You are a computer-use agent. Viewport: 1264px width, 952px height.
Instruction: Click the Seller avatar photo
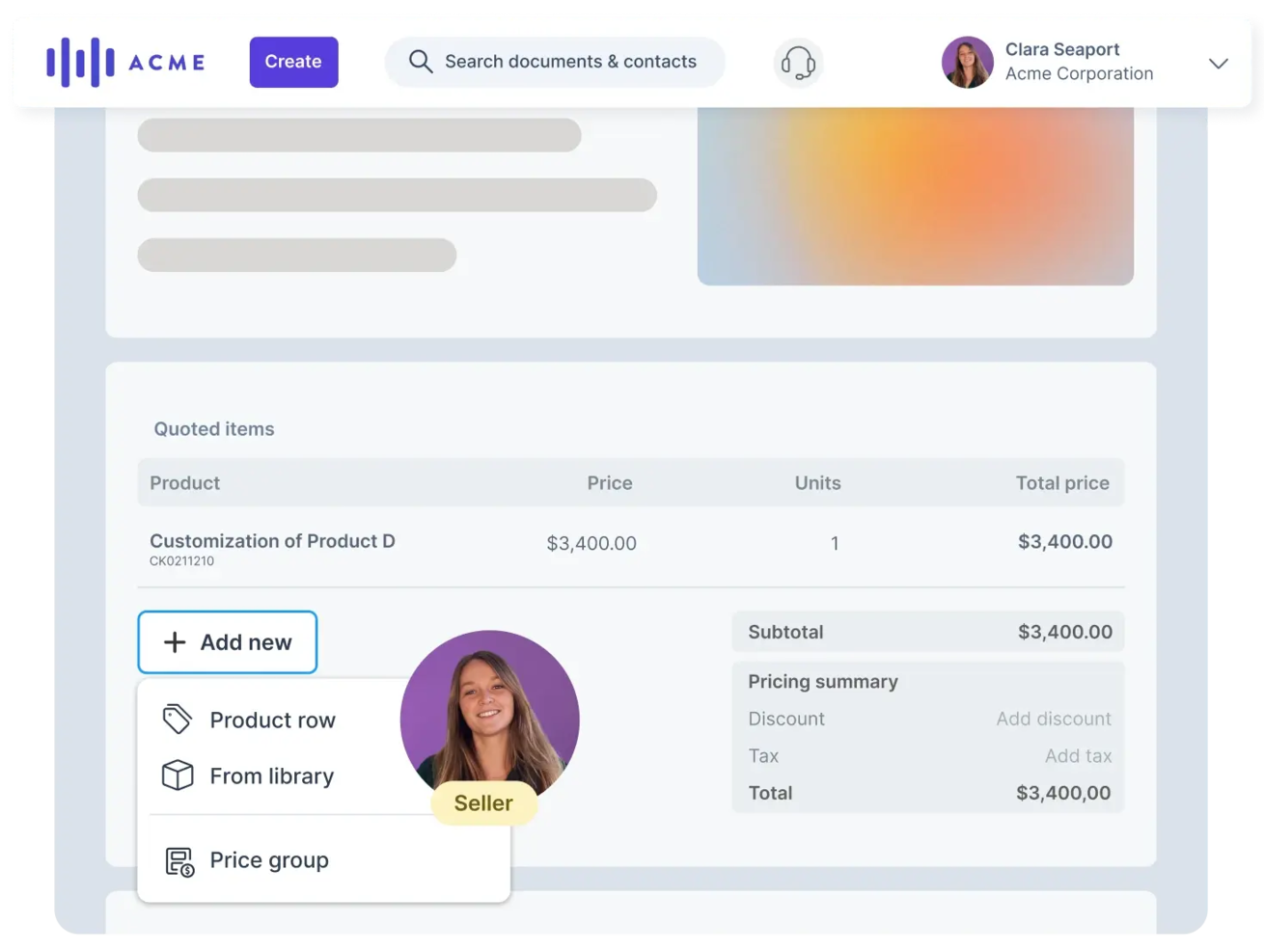(489, 716)
